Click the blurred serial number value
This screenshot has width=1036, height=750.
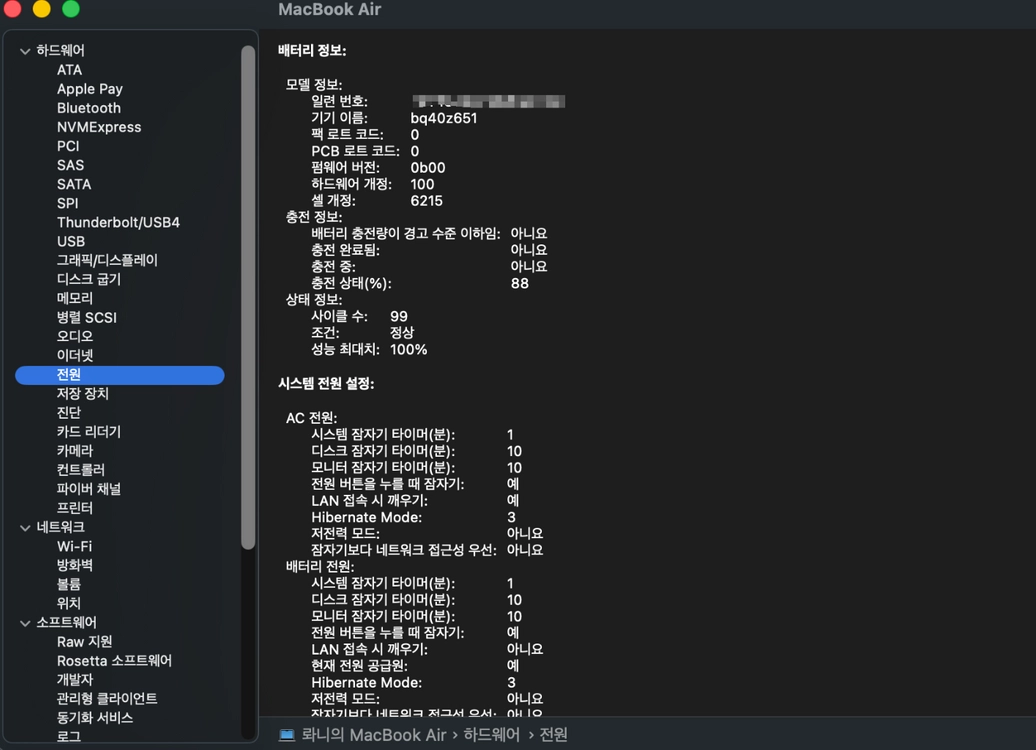[x=488, y=102]
